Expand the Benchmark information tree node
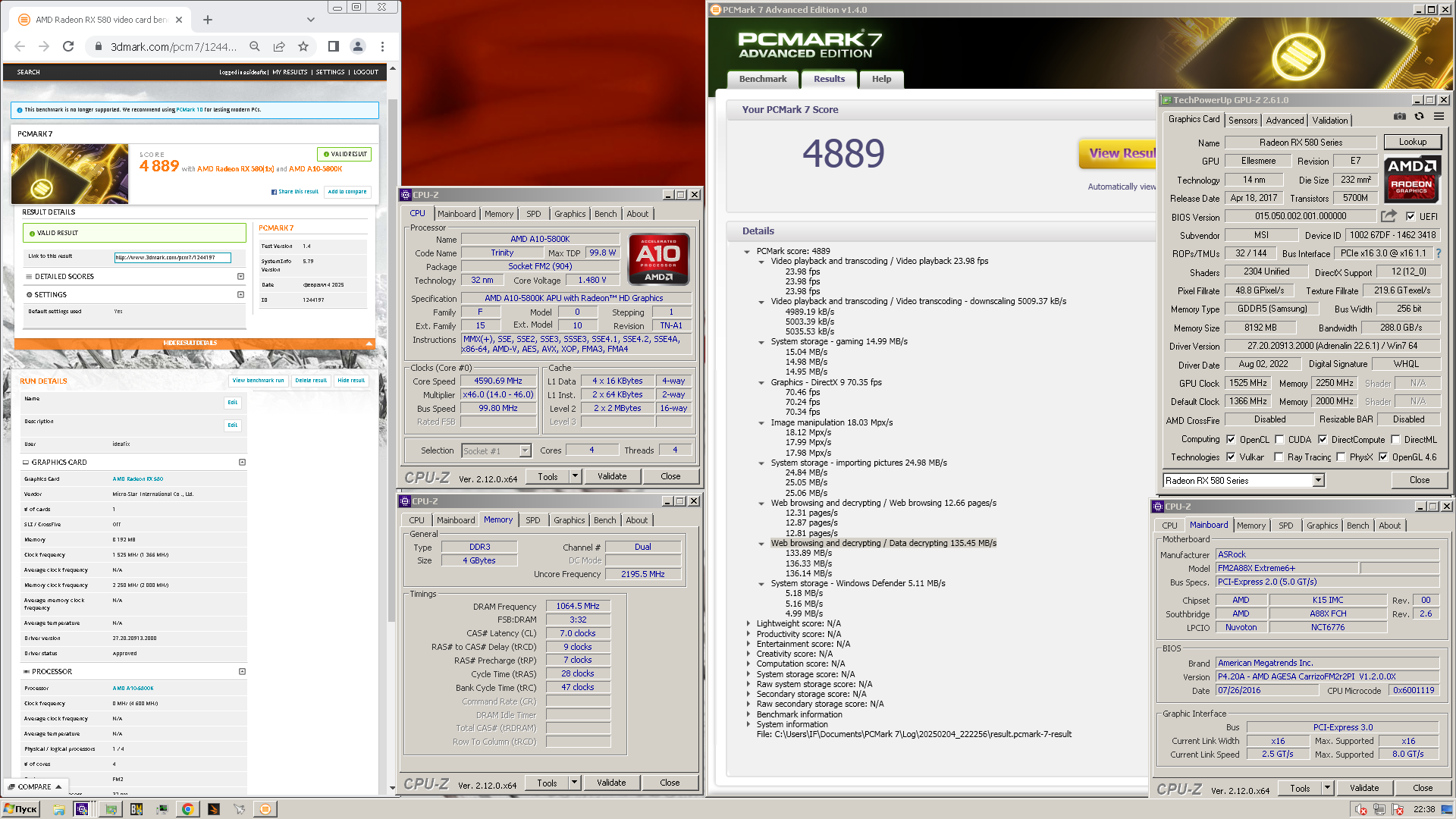The height and width of the screenshot is (819, 1456). coord(747,714)
